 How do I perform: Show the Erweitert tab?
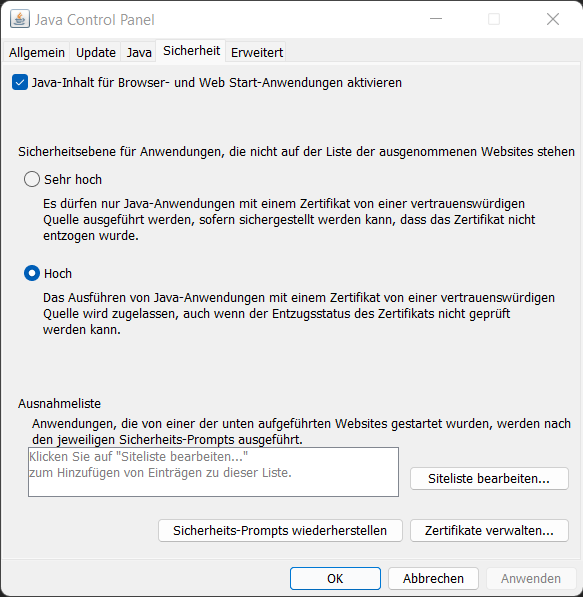pos(256,52)
